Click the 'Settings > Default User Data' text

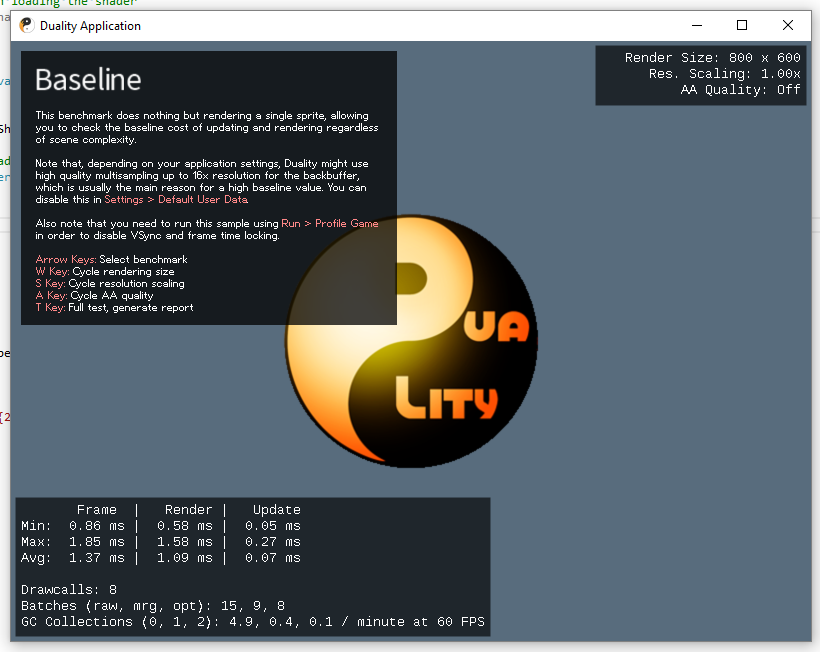pyautogui.click(x=176, y=199)
